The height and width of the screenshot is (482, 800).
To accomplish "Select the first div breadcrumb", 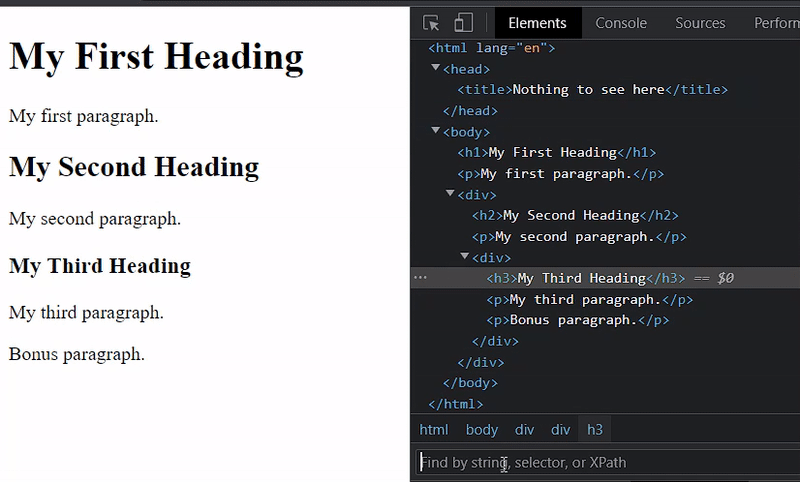I will [524, 430].
